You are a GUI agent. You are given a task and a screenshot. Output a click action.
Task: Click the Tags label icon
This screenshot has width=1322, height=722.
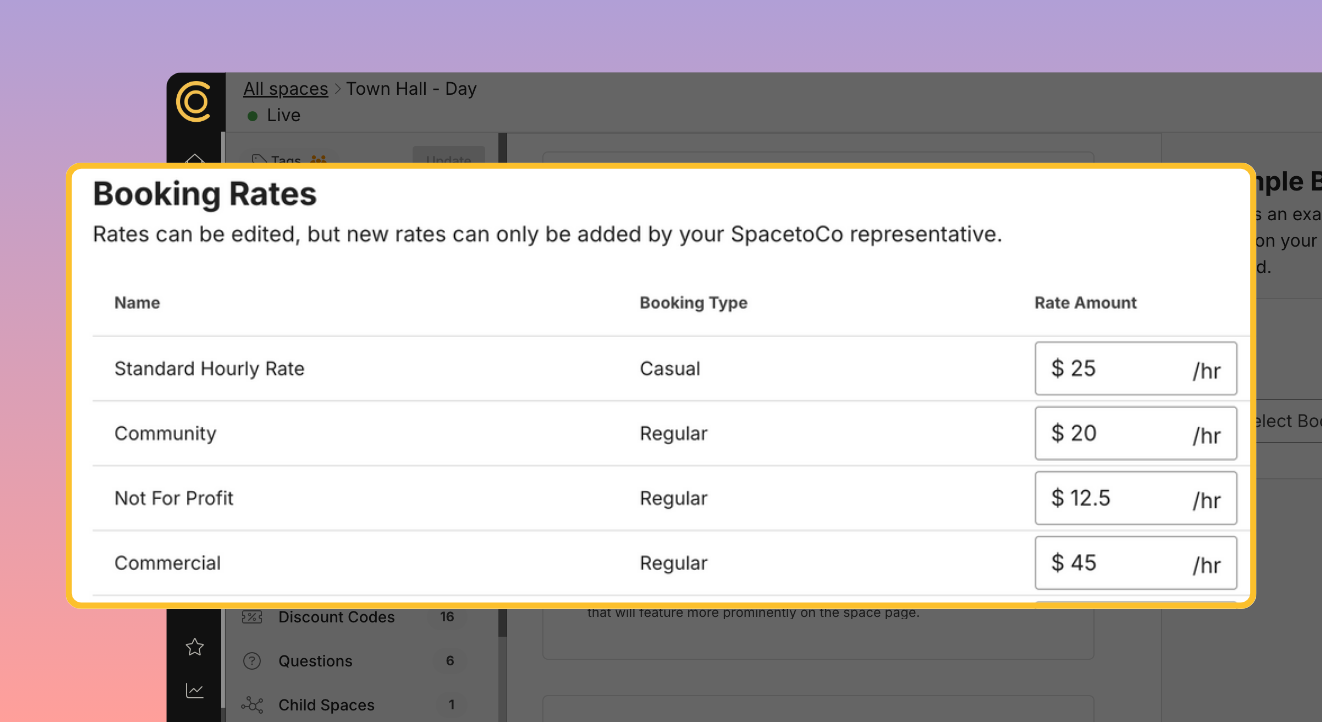[259, 160]
